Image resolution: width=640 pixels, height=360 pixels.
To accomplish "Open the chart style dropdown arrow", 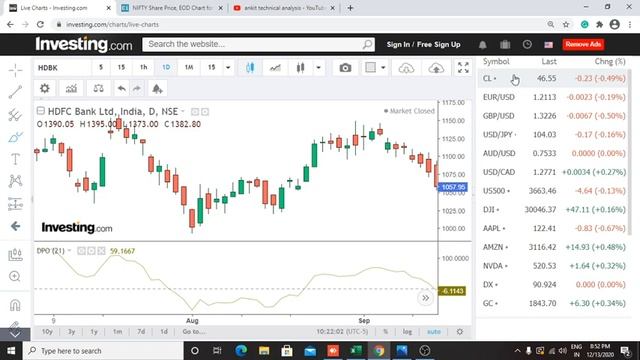I will pyautogui.click(x=318, y=68).
